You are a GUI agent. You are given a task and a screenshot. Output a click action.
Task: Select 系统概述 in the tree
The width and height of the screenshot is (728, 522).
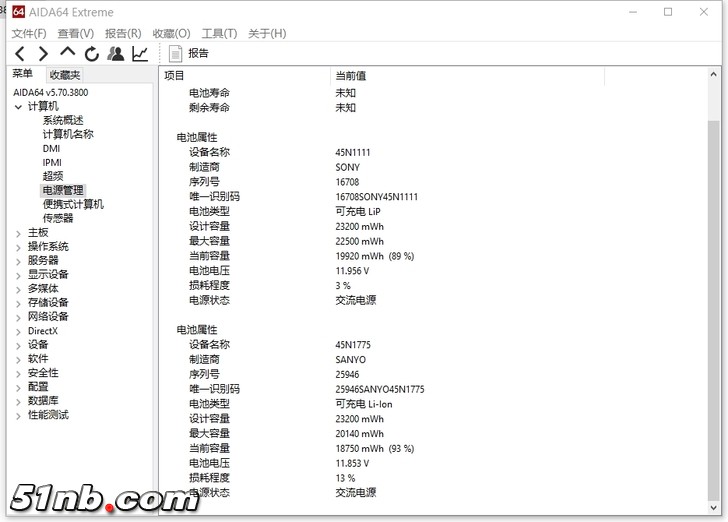63,120
